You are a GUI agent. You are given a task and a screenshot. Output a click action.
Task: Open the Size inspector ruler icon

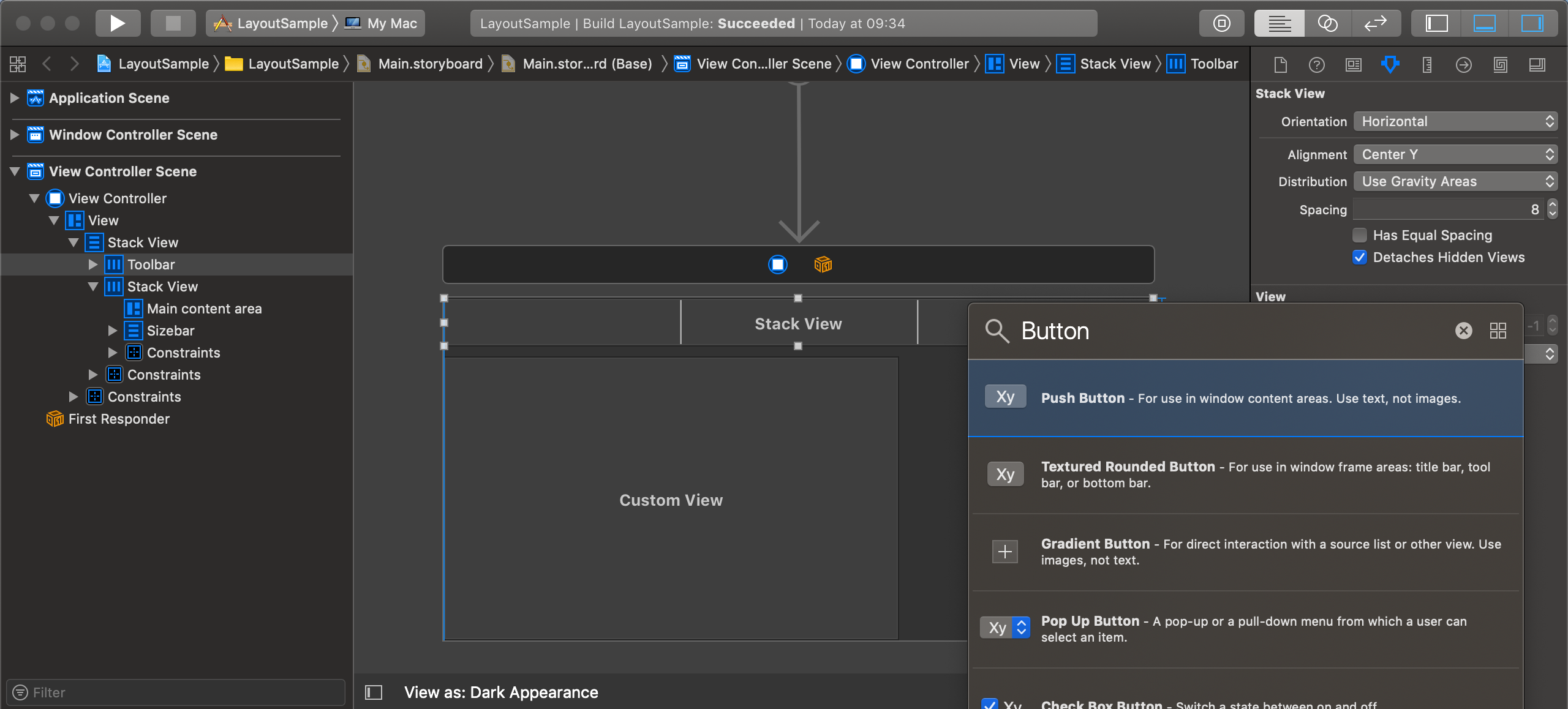click(x=1427, y=64)
